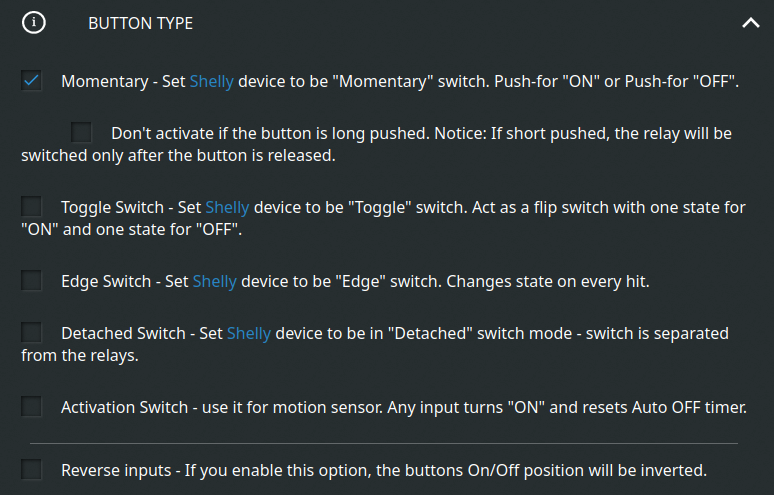Click the 'Edge Switch' label text
Screen dimensions: 774x495
pos(106,282)
